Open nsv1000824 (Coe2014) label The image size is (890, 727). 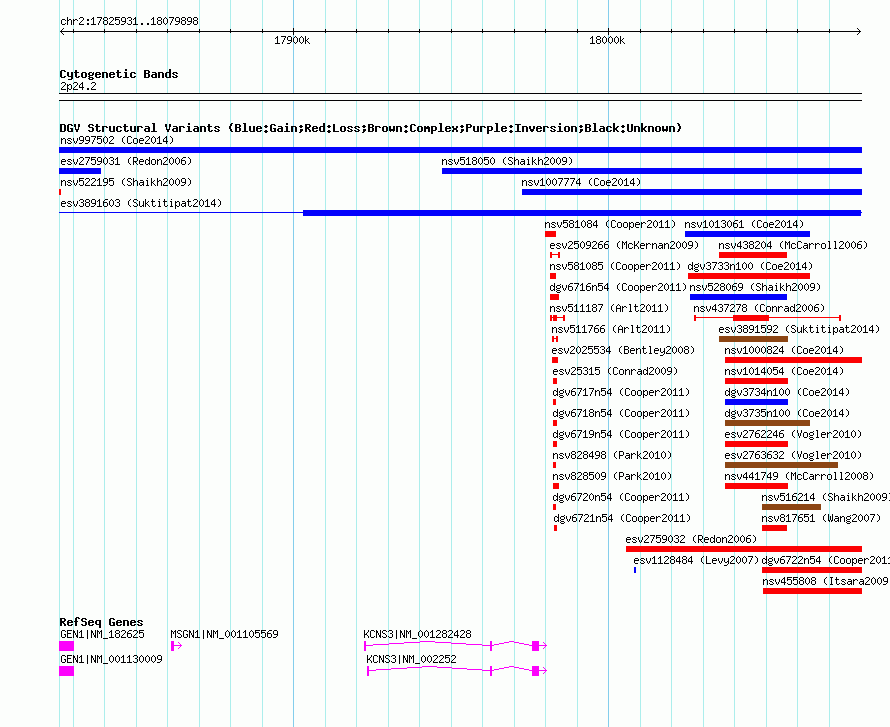(784, 350)
